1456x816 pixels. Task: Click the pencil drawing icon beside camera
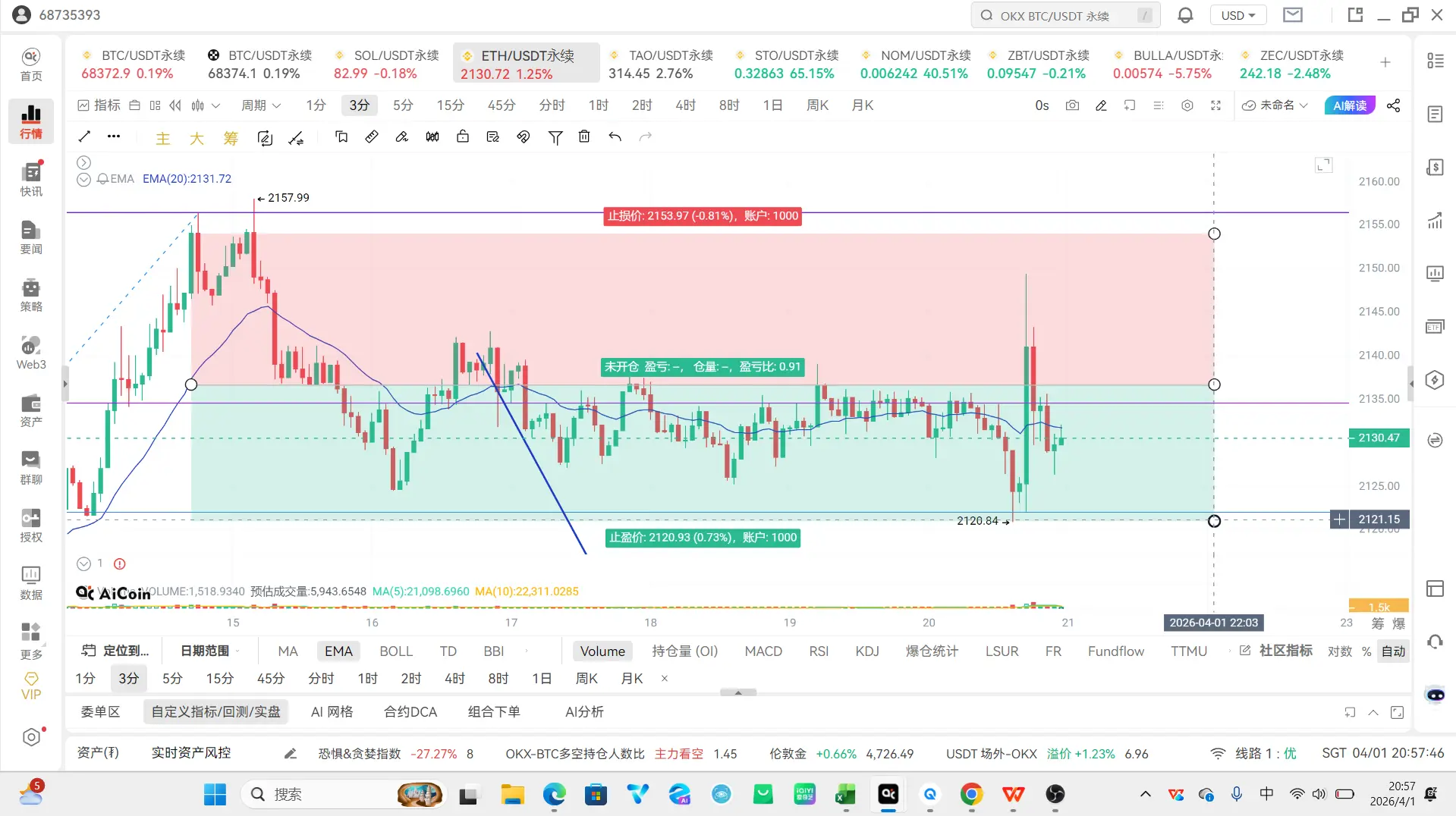[1101, 105]
